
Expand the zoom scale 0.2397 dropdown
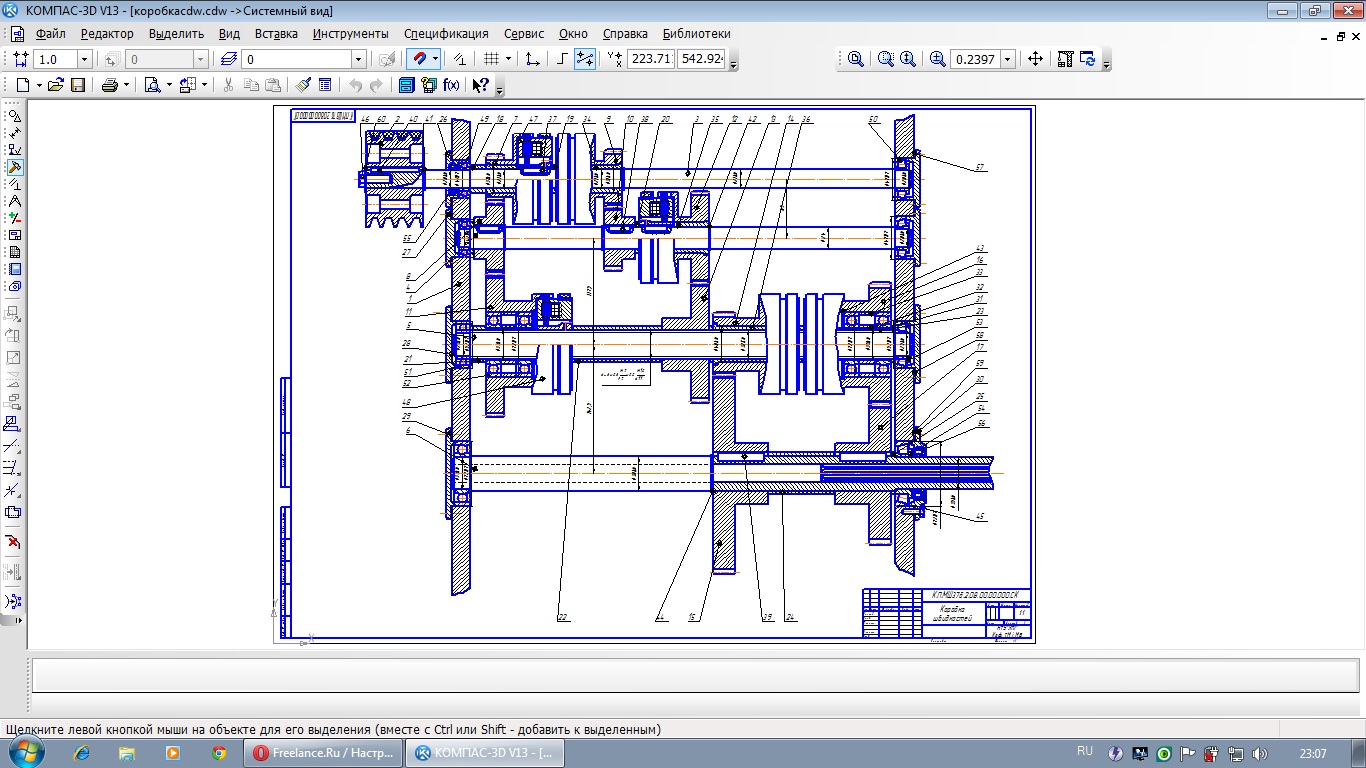tap(1007, 59)
